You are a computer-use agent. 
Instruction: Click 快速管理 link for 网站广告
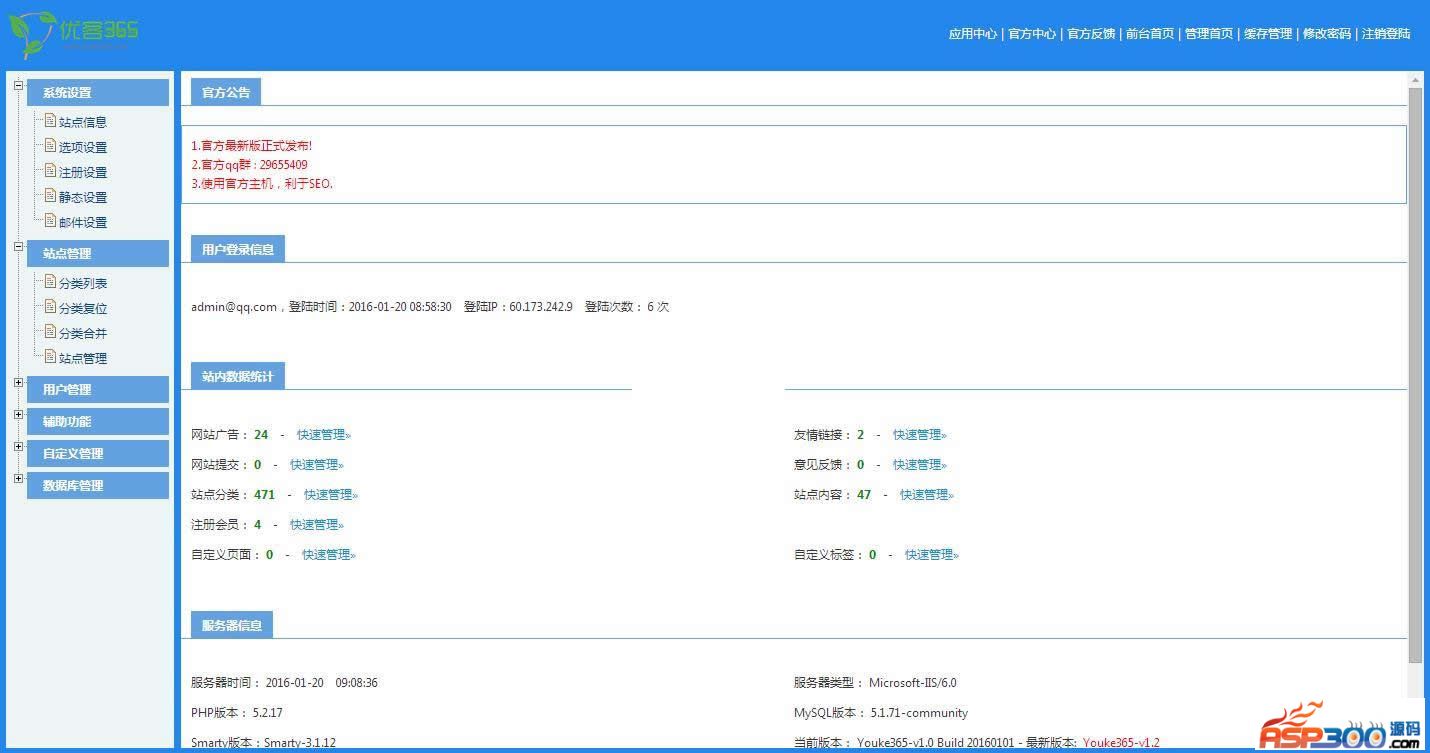pos(324,434)
